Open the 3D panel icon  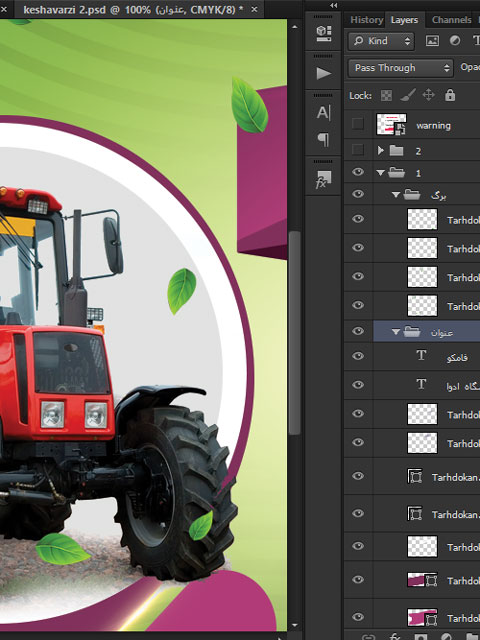click(324, 33)
